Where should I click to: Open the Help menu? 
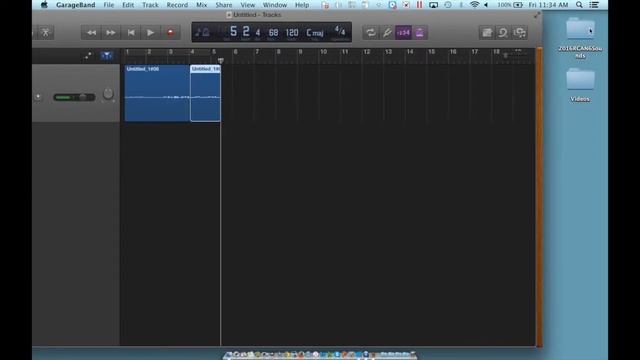pyautogui.click(x=302, y=5)
